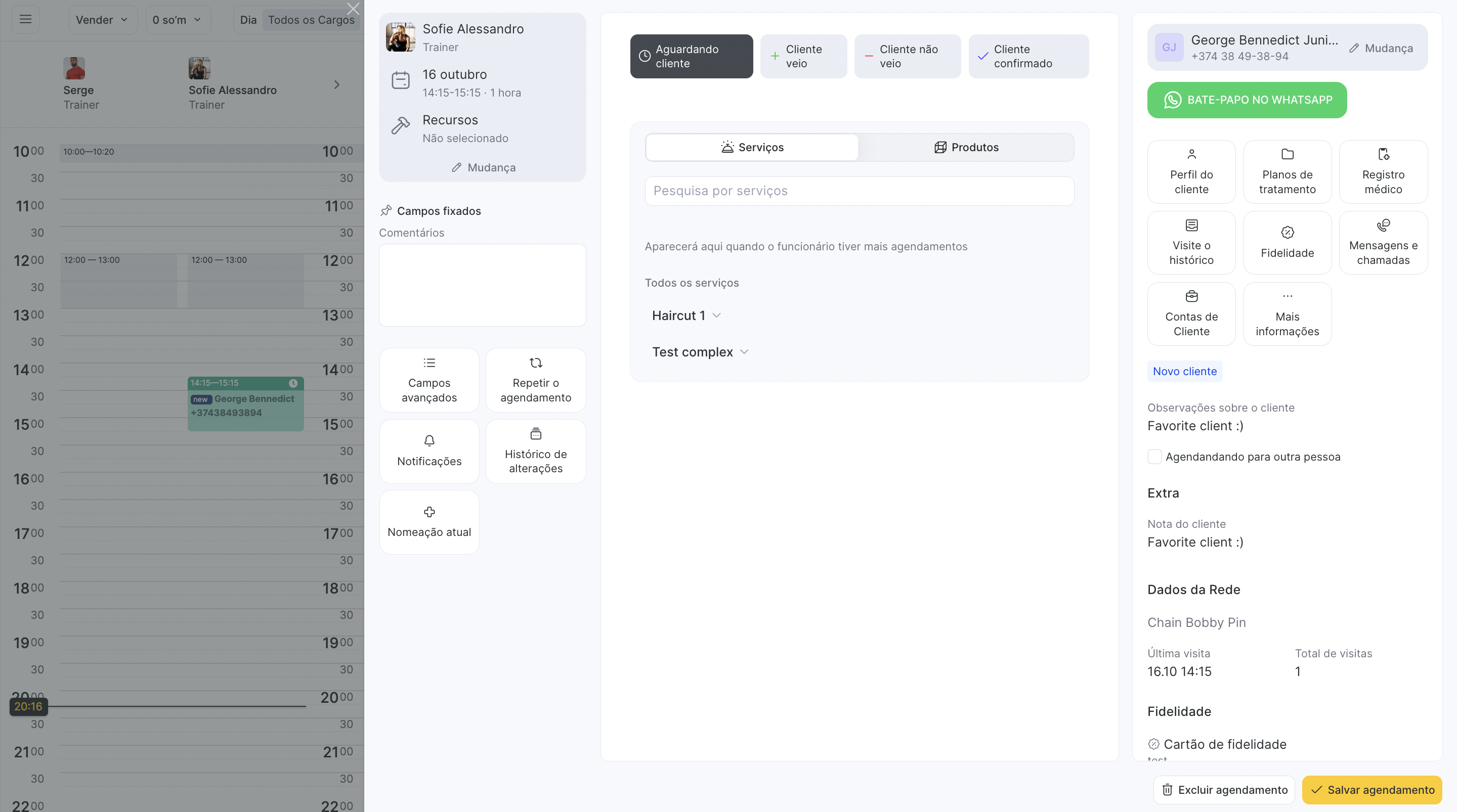Open Planos de tratamento tile
Screen dimensions: 1457x812
[1287, 172]
